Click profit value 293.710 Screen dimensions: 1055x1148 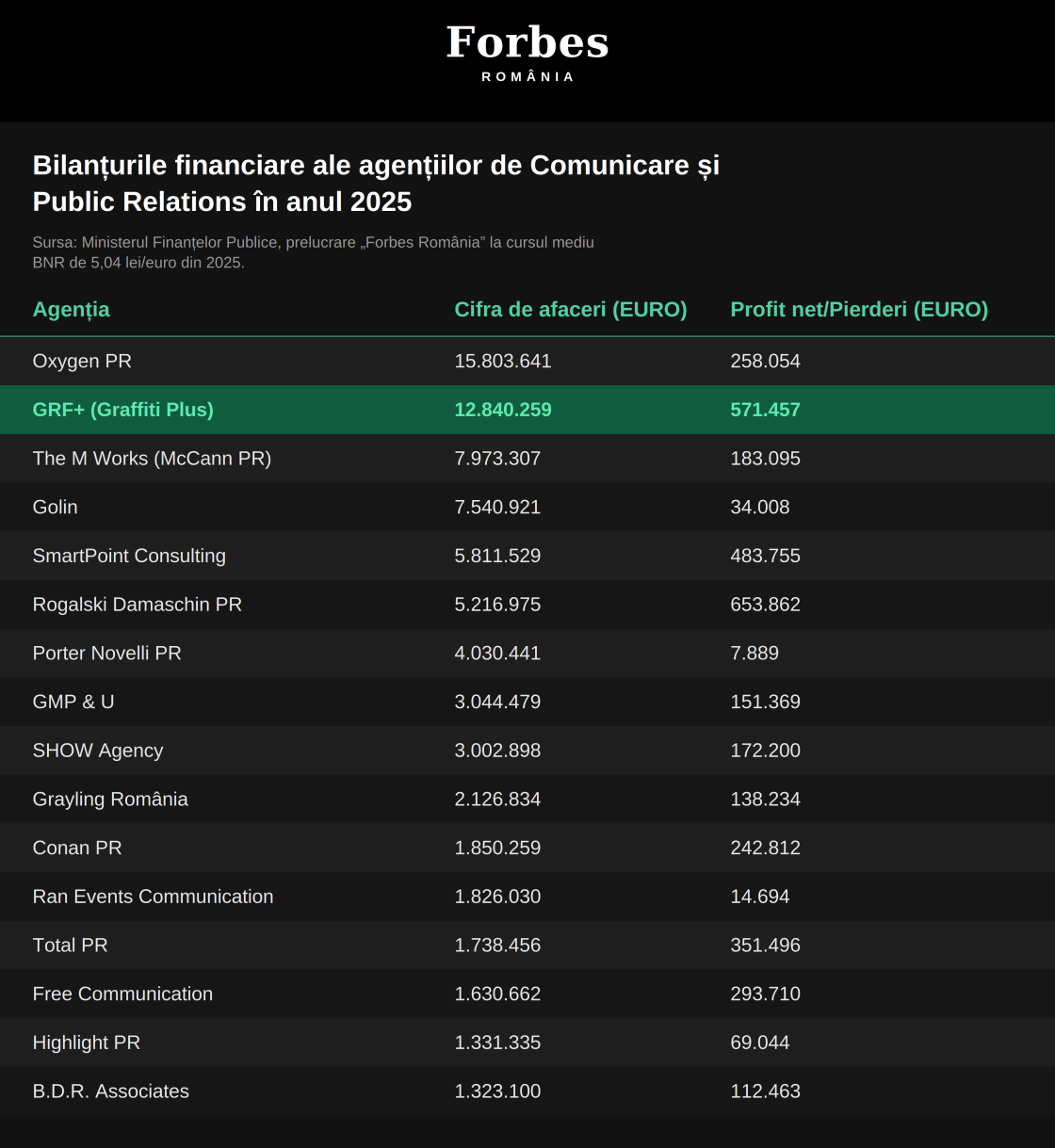(x=765, y=994)
